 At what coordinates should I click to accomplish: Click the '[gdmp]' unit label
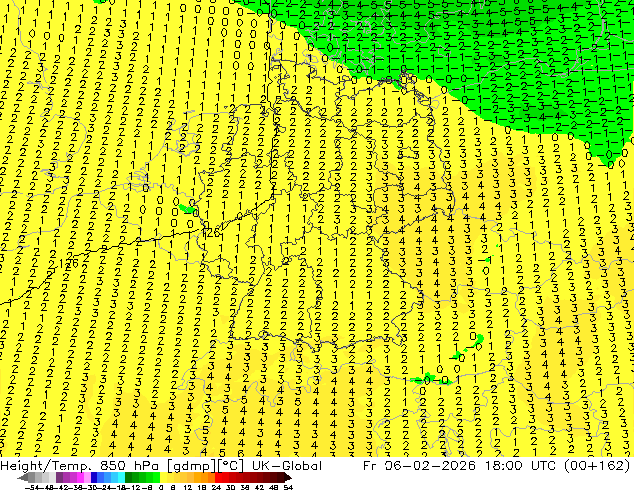click(192, 466)
